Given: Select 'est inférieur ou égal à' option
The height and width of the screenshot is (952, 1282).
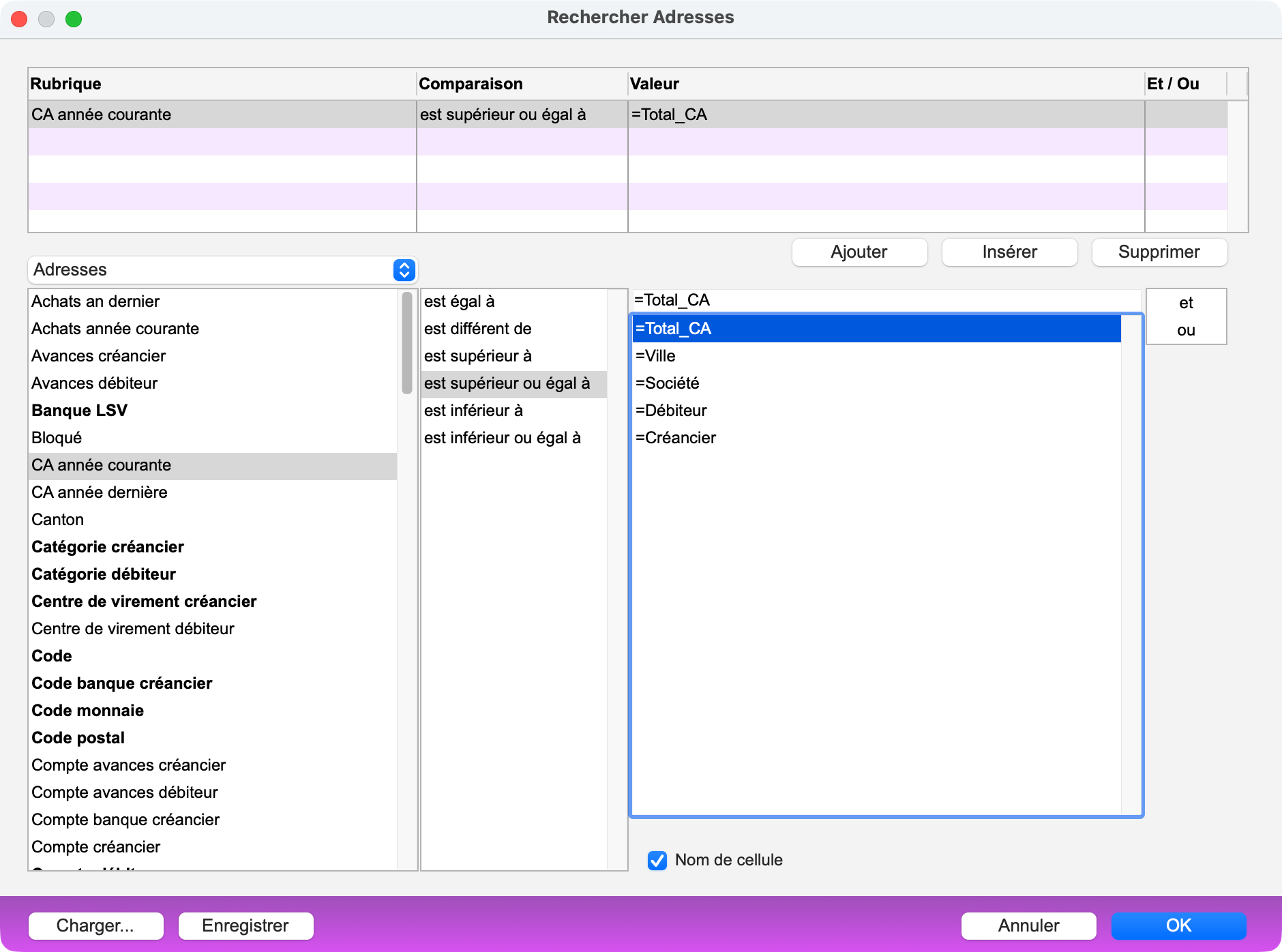Looking at the screenshot, I should pos(502,438).
